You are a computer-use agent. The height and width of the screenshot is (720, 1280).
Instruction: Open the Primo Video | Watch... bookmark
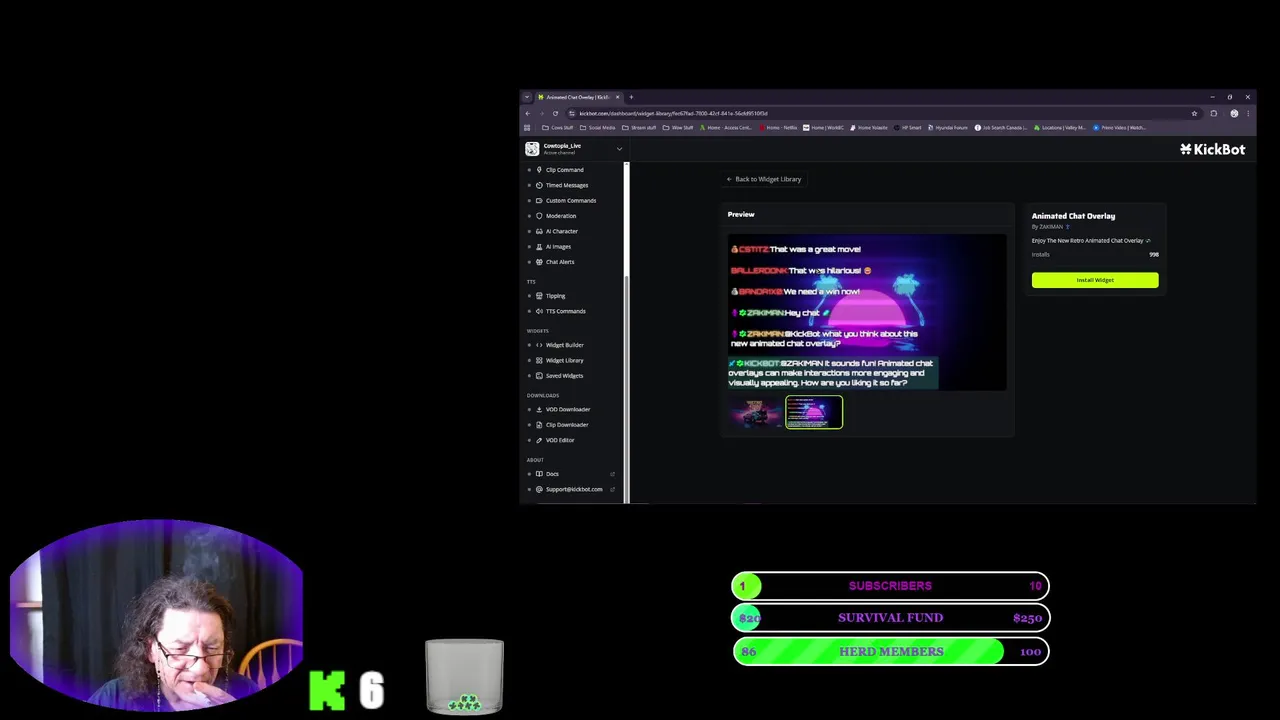(1120, 128)
